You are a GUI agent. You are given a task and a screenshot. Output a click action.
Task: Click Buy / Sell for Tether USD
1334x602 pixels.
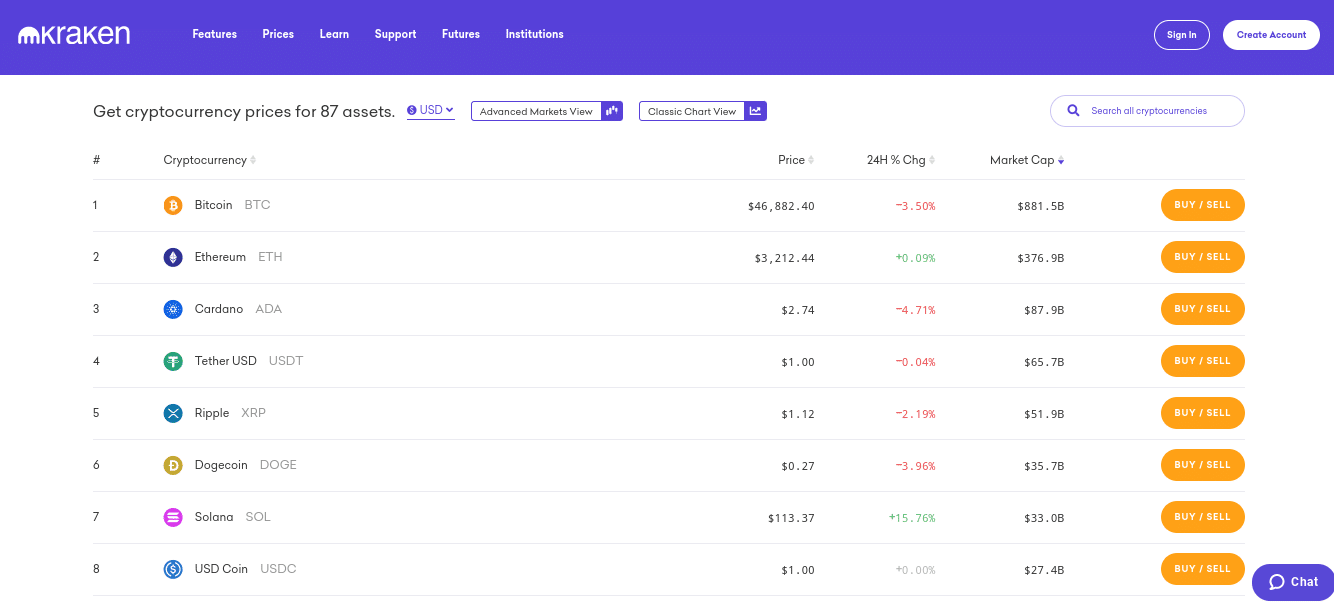click(1203, 361)
